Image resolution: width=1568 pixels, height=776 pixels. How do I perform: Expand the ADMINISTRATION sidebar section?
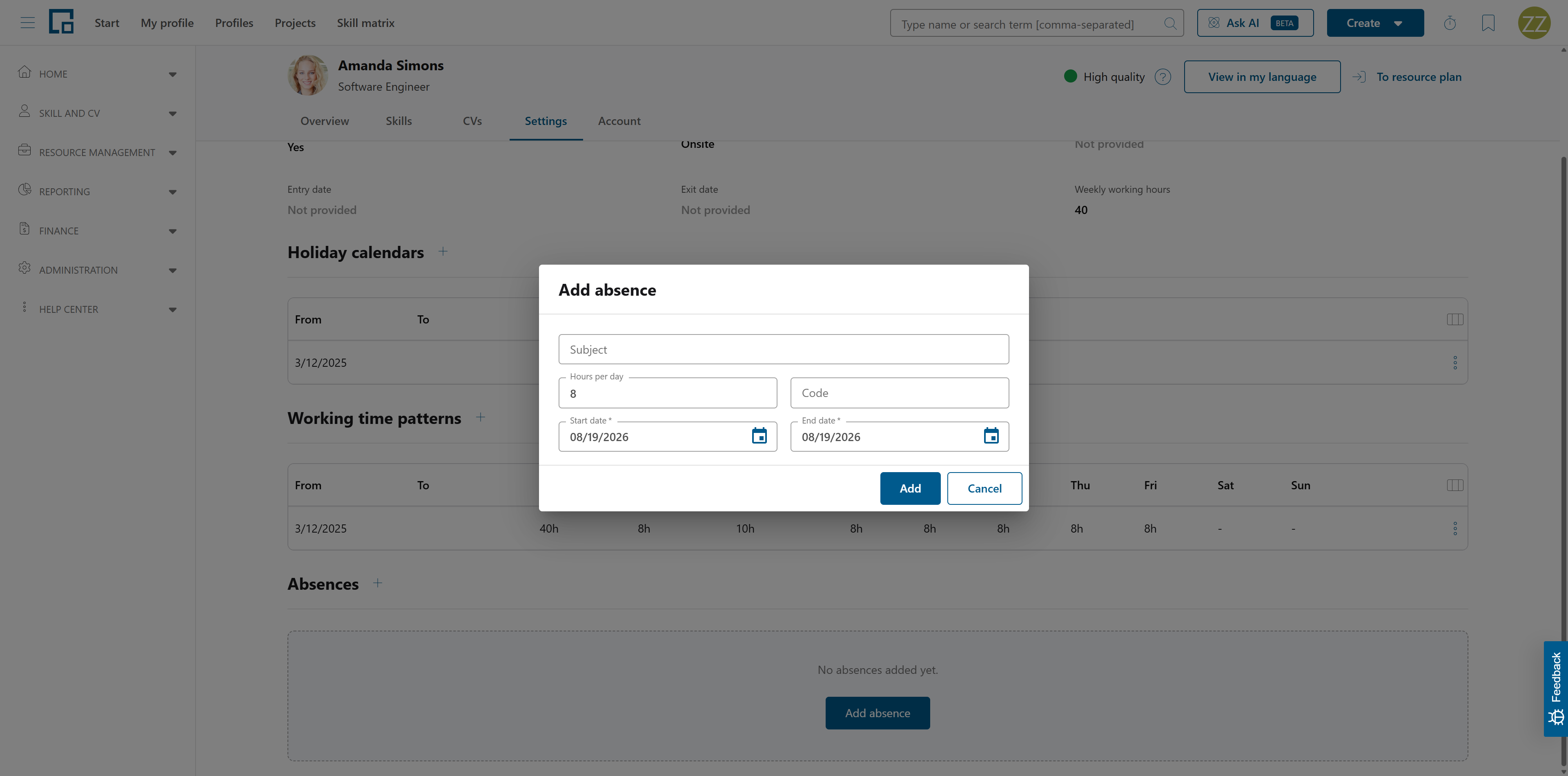pyautogui.click(x=98, y=270)
